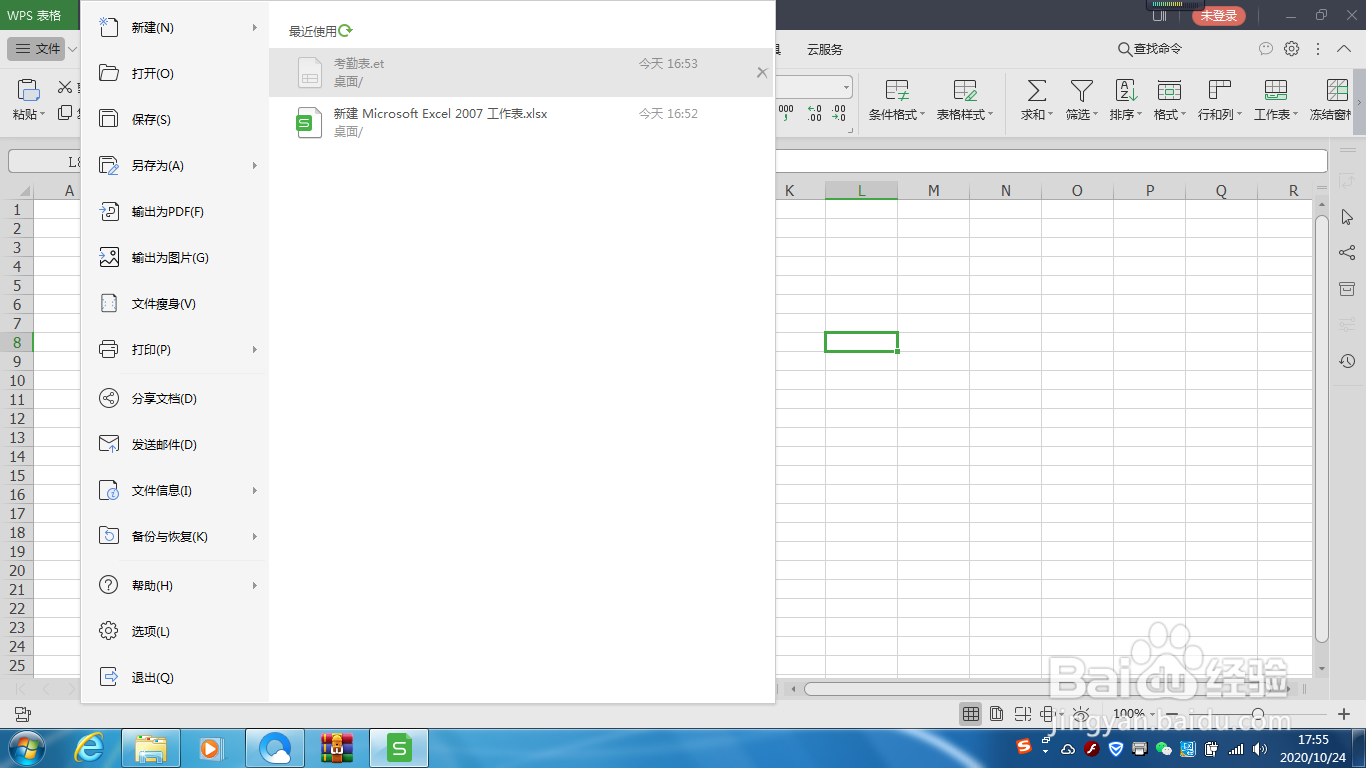Click the selection pointer icon in the sidebar
The height and width of the screenshot is (768, 1366).
point(1347,217)
